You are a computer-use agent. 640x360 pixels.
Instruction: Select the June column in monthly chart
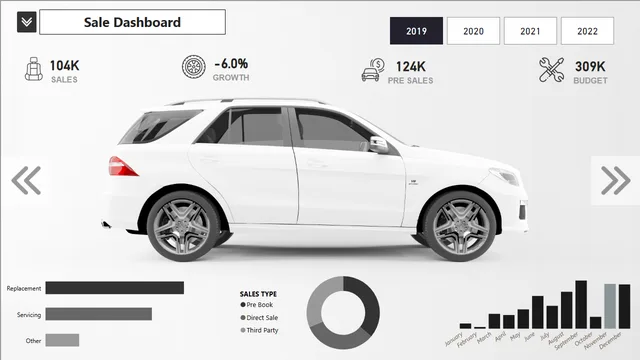(x=538, y=313)
